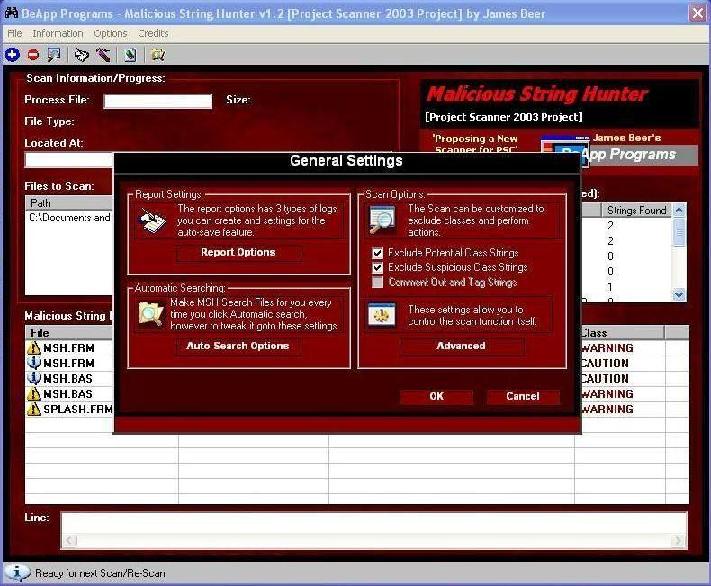The height and width of the screenshot is (586, 711).
Task: Uncheck Exclude Potential Class Strings
Action: tap(378, 253)
